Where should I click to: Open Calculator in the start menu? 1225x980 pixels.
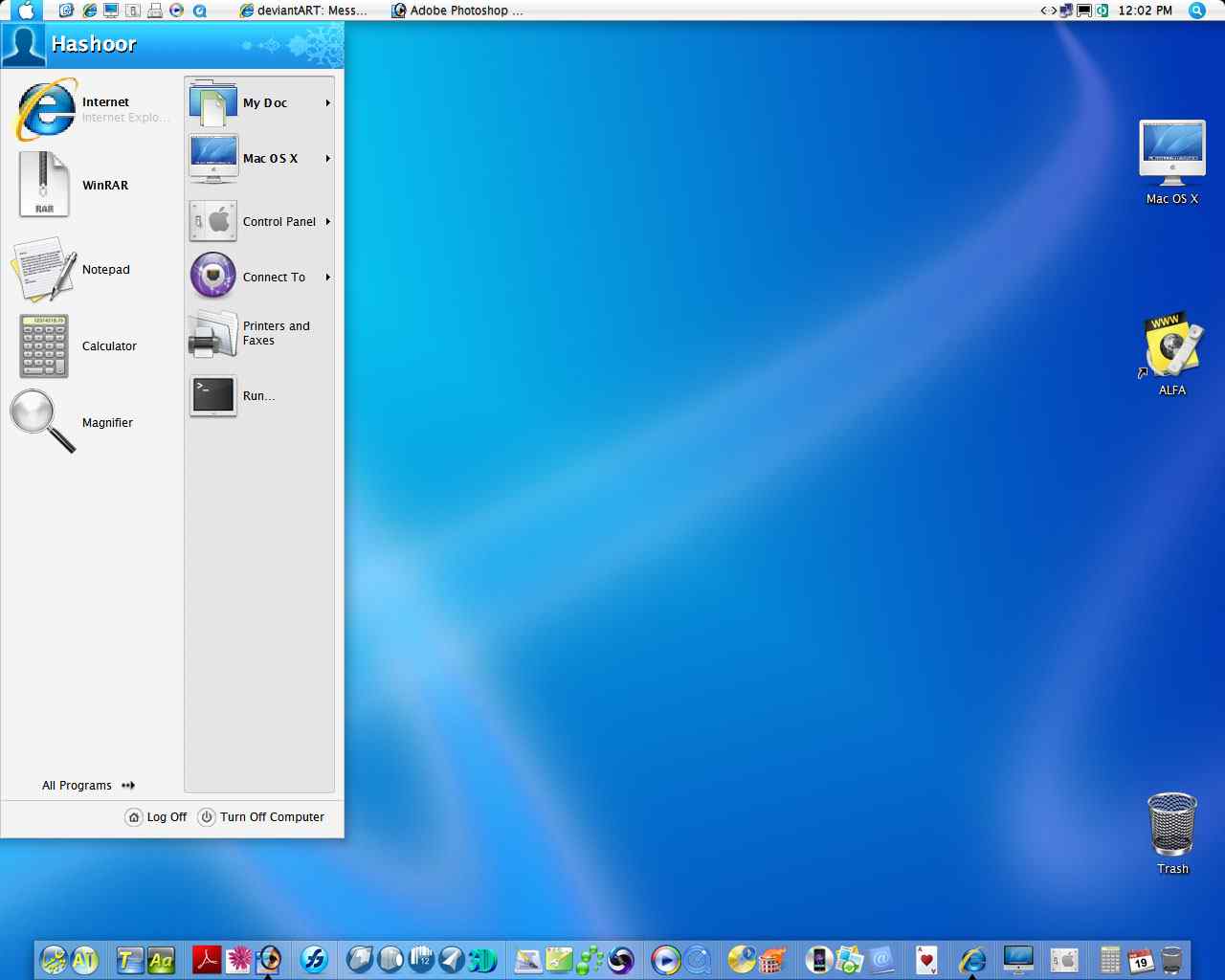click(x=93, y=346)
